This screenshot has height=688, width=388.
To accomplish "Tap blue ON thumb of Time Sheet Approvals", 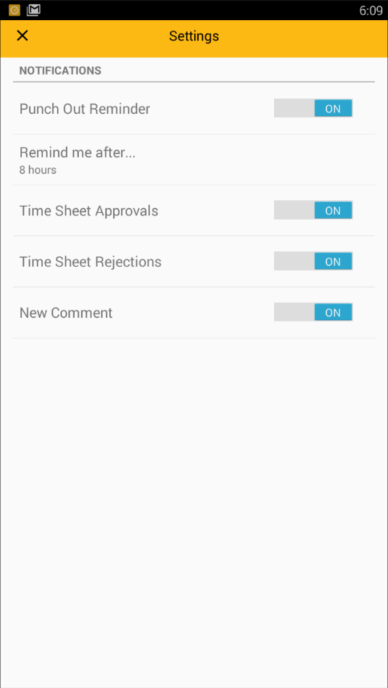I will click(333, 210).
